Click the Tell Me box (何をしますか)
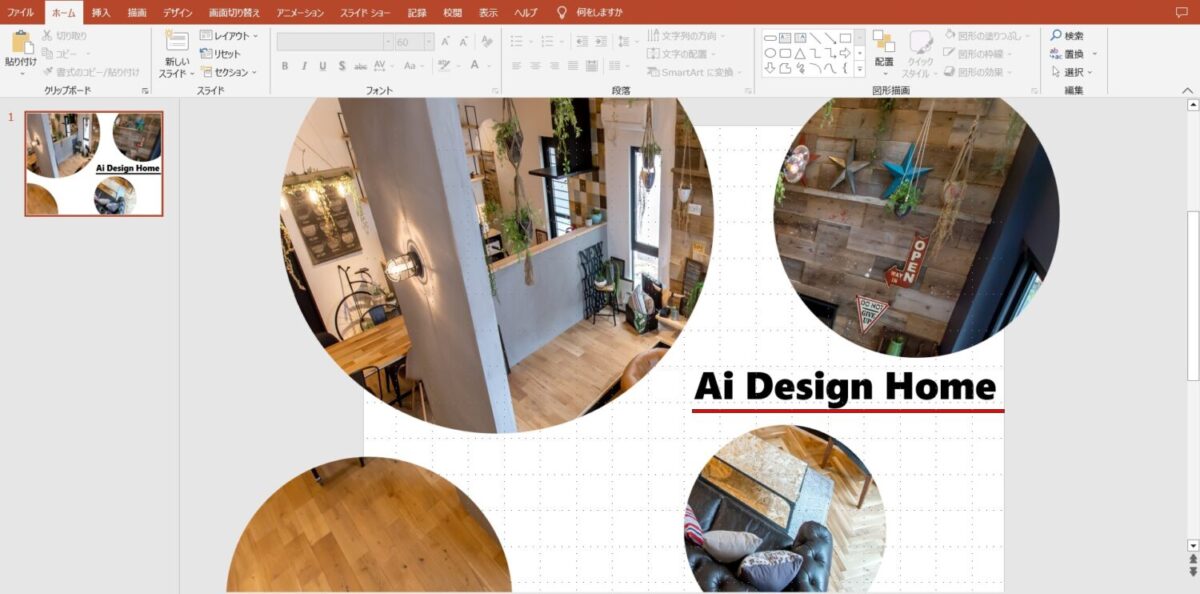 click(599, 13)
